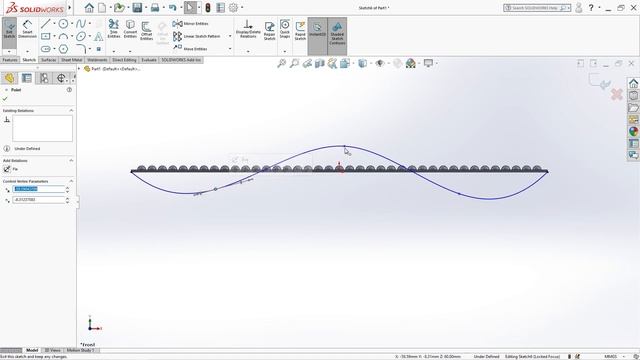Confirm the Point property with green checkmark
Screen dimensions: 640x360
[x=5, y=99]
